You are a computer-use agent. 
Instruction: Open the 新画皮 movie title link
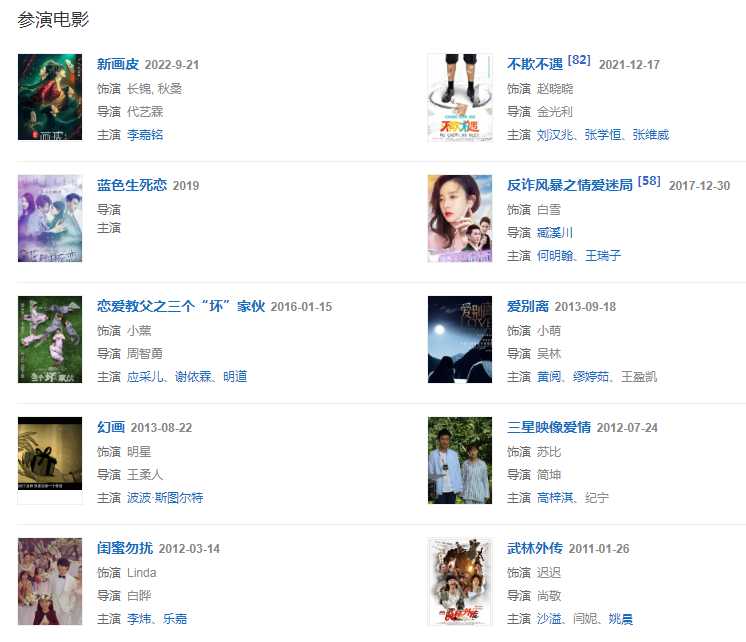tap(118, 64)
